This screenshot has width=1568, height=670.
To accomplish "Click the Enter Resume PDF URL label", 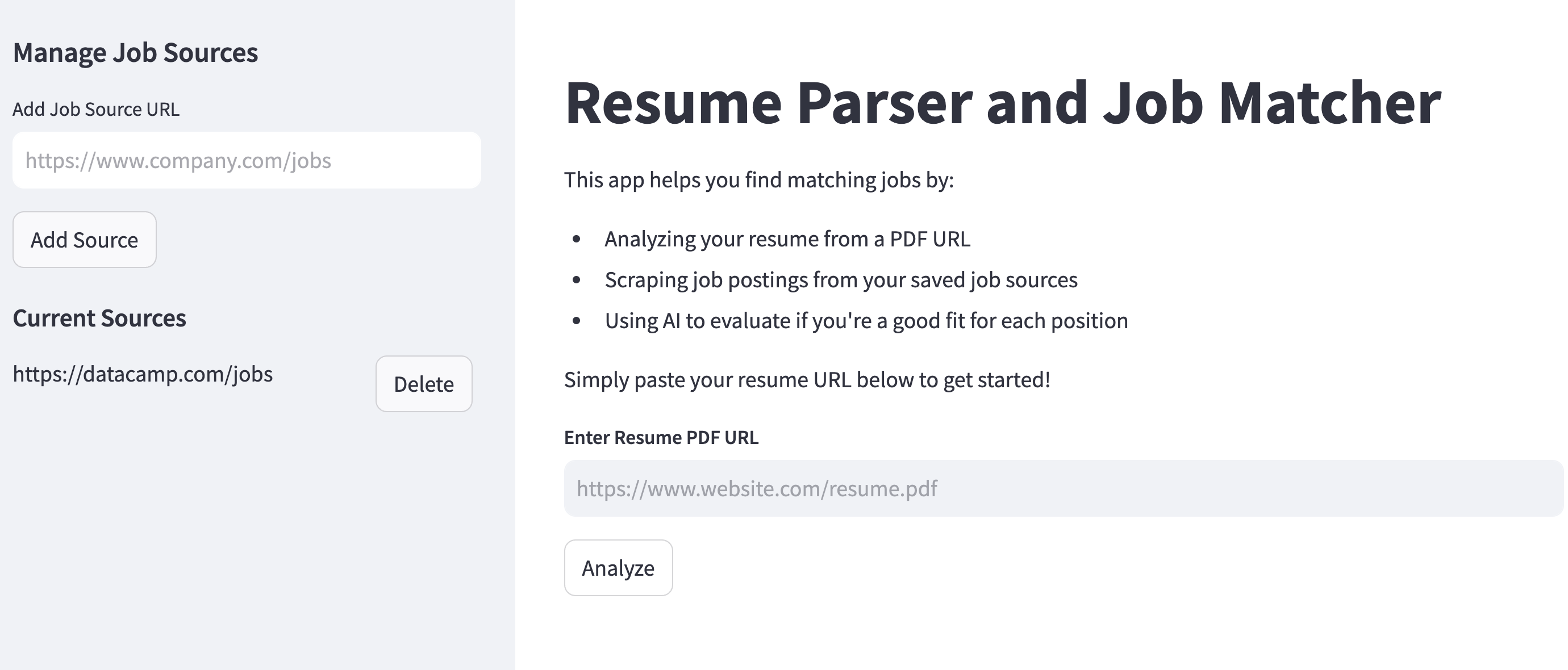I will tap(661, 438).
